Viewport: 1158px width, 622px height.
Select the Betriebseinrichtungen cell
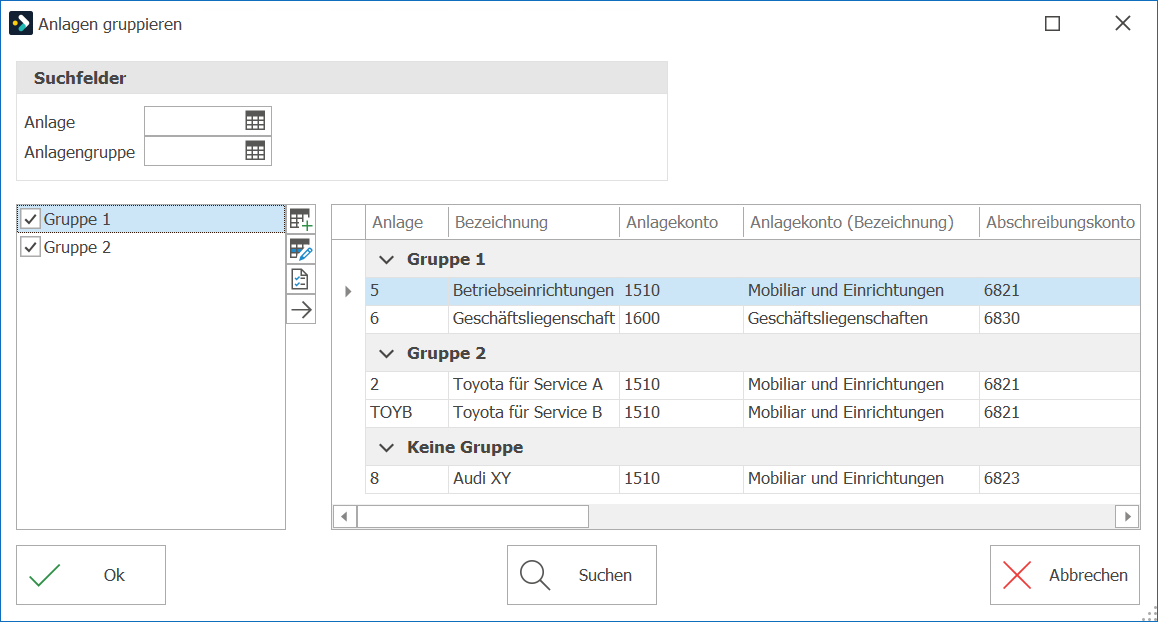coord(533,291)
